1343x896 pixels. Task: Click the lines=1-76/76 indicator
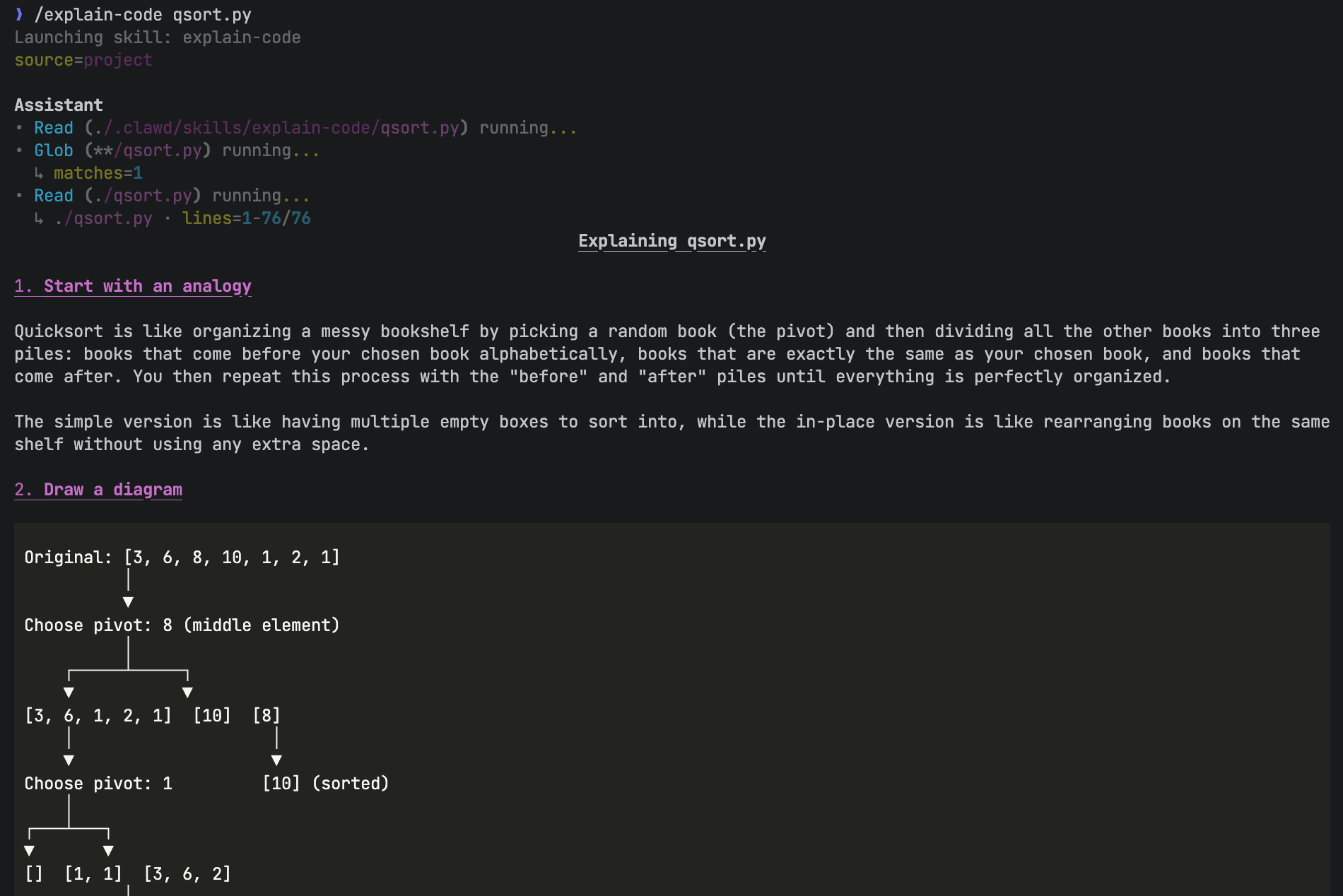246,218
